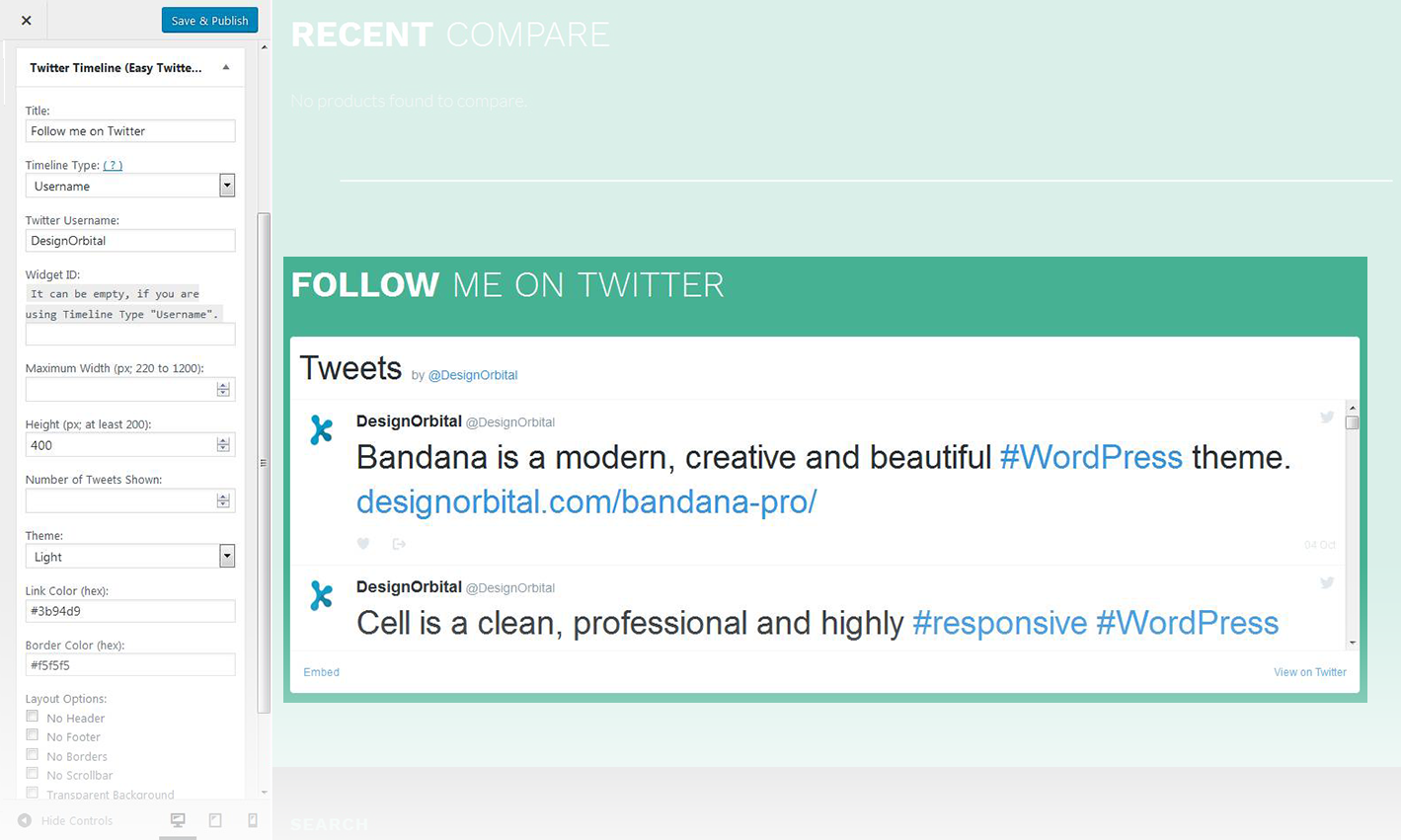Switch to mobile preview device icon

[x=253, y=820]
